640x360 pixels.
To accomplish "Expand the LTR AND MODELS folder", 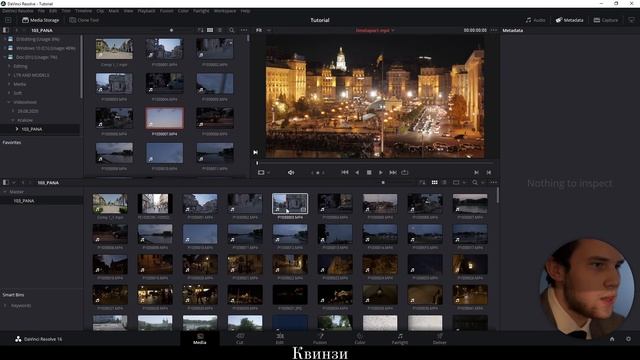I will click(x=9, y=75).
